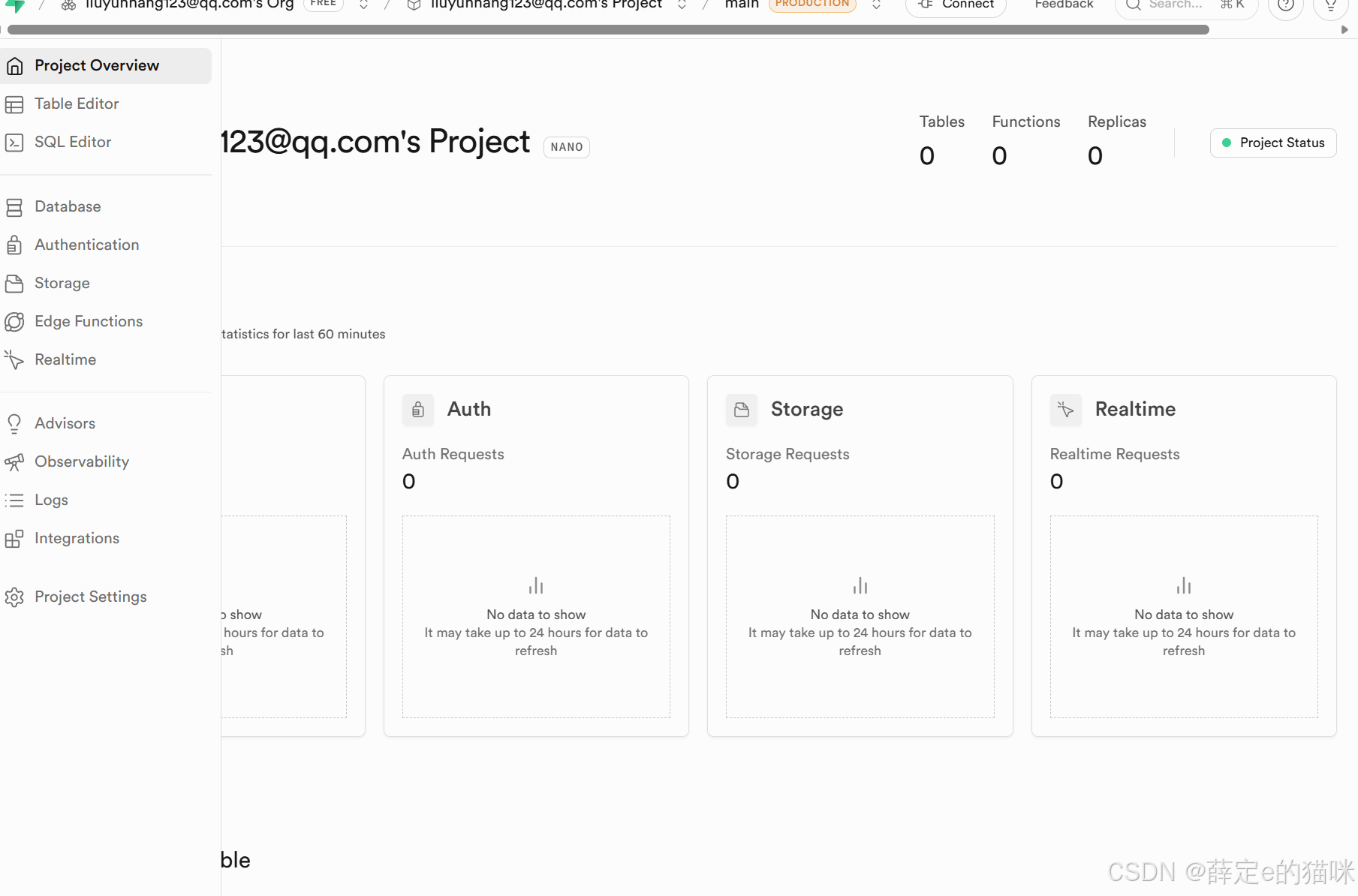Expand the project switcher chevrons
Image resolution: width=1358 pixels, height=896 pixels.
point(682,5)
